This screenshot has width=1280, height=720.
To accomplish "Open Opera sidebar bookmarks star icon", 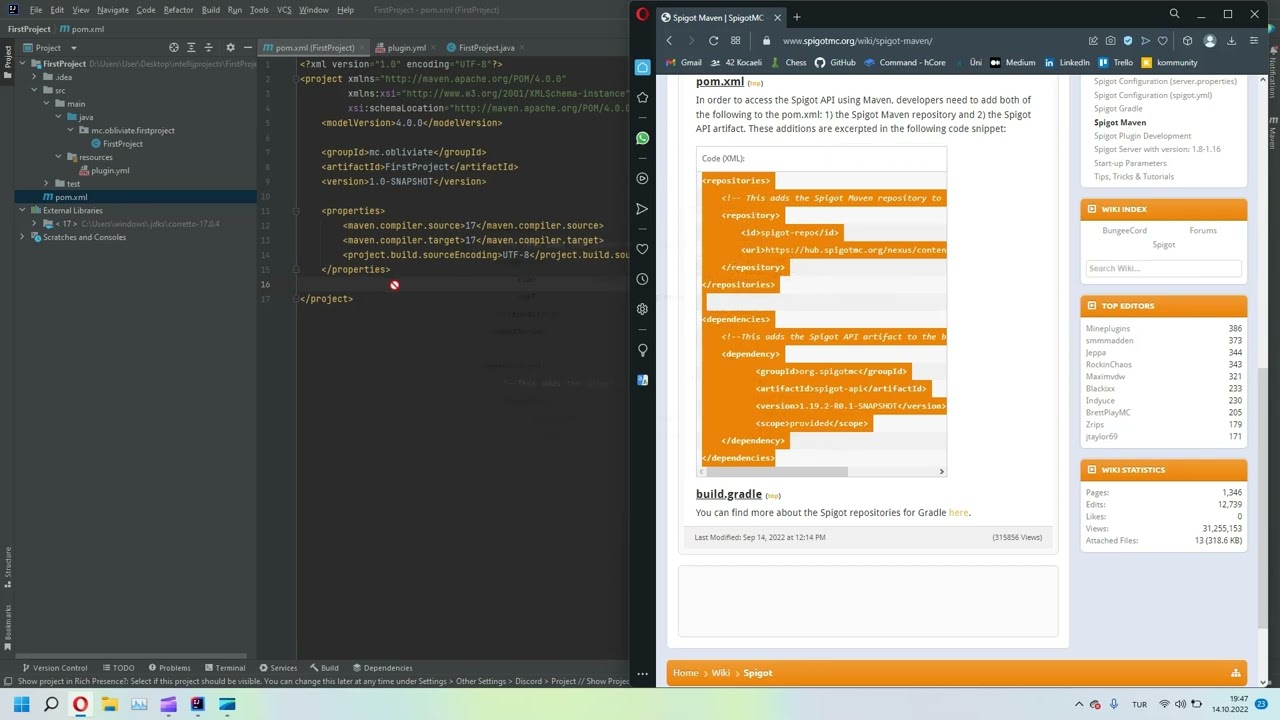I will [642, 97].
